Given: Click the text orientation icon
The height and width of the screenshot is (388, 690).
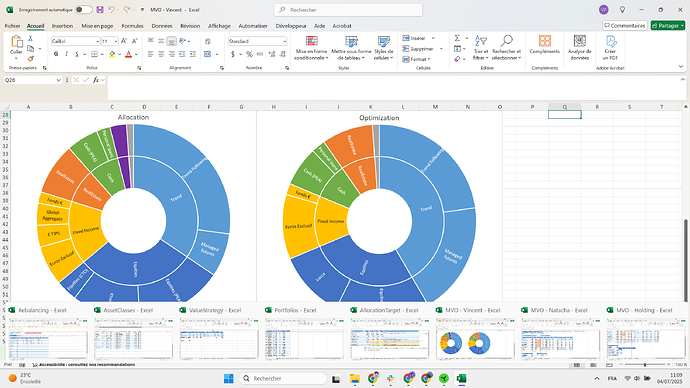Looking at the screenshot, I should pyautogui.click(x=183, y=41).
